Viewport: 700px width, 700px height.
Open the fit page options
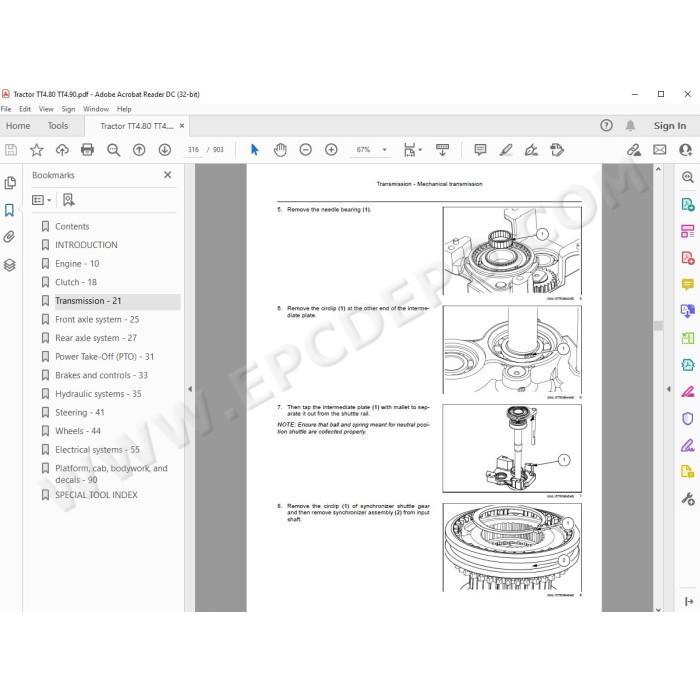[x=412, y=150]
